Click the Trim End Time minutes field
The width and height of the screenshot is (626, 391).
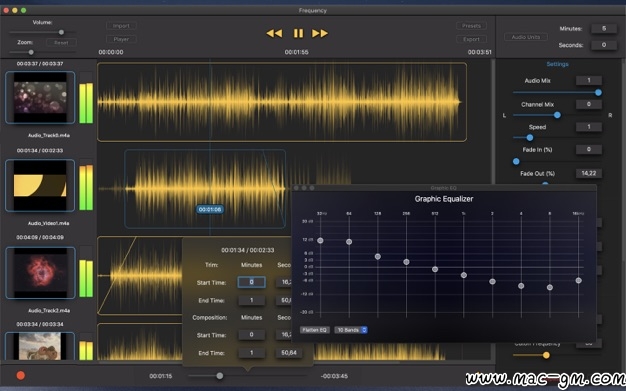[x=252, y=300]
